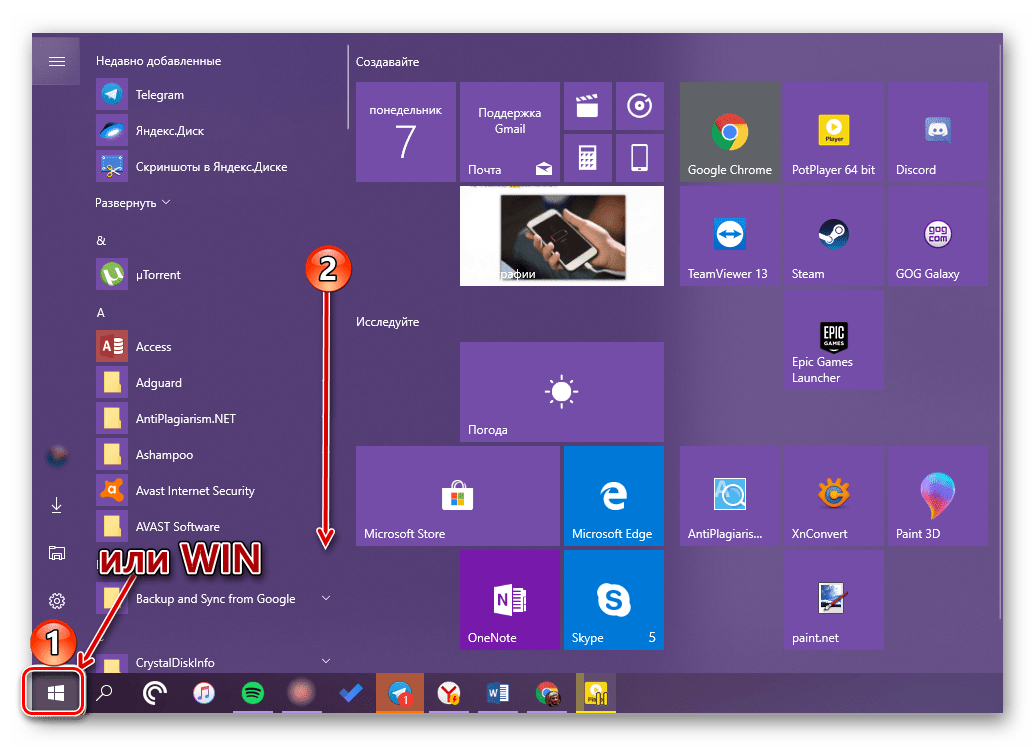
Task: Click the Windows Start button
Action: [x=56, y=693]
